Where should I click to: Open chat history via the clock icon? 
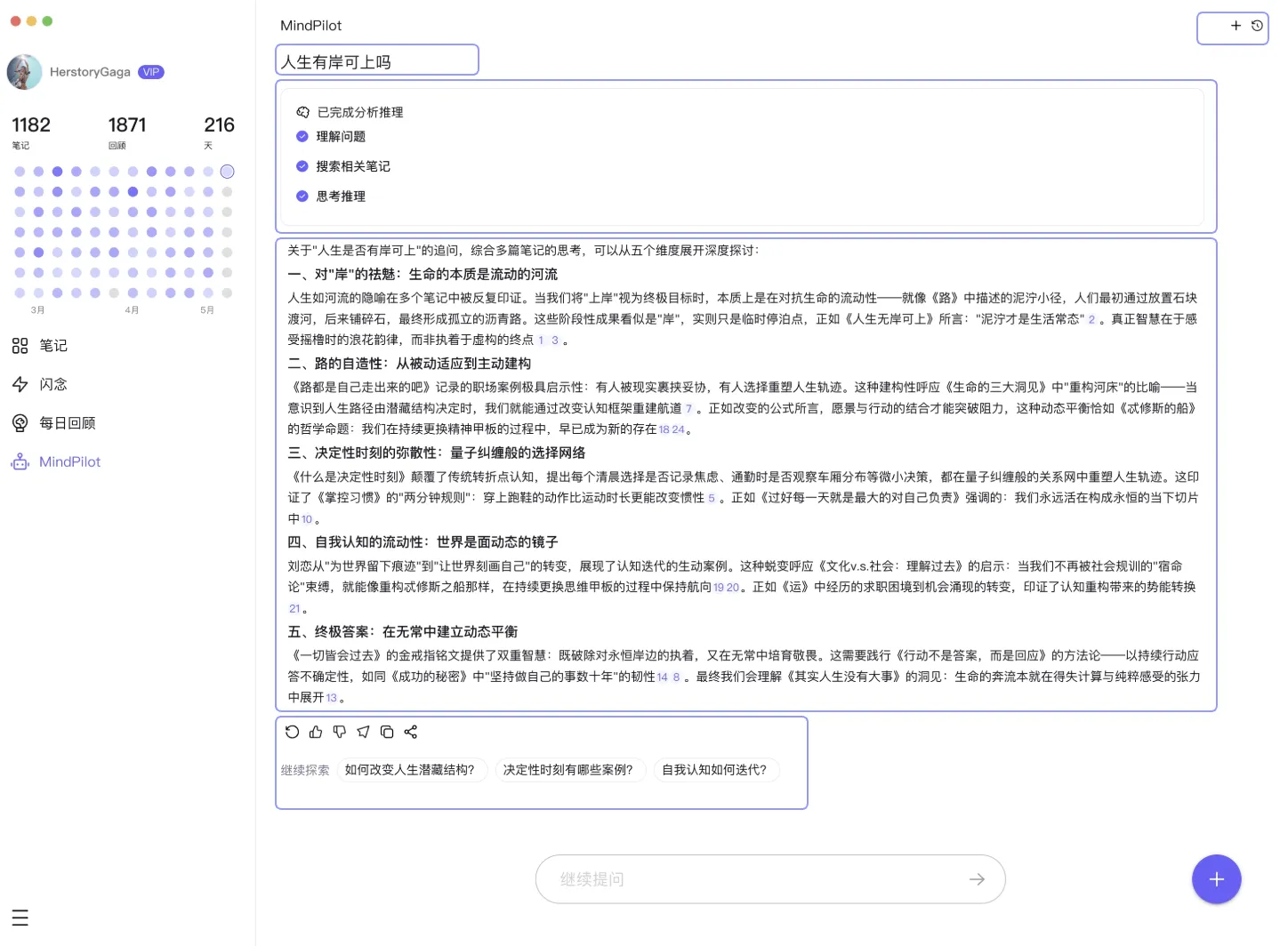click(1257, 26)
